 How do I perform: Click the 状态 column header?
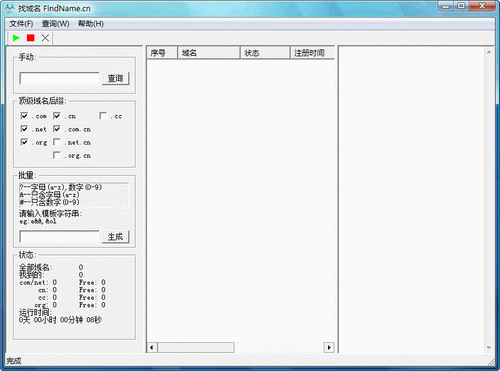(265, 53)
